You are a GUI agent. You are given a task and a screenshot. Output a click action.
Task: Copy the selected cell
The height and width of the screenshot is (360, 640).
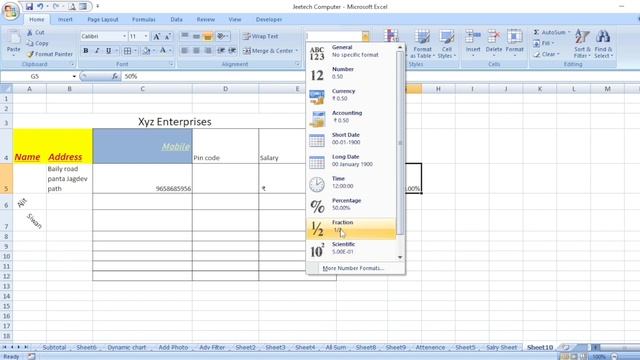coord(37,43)
